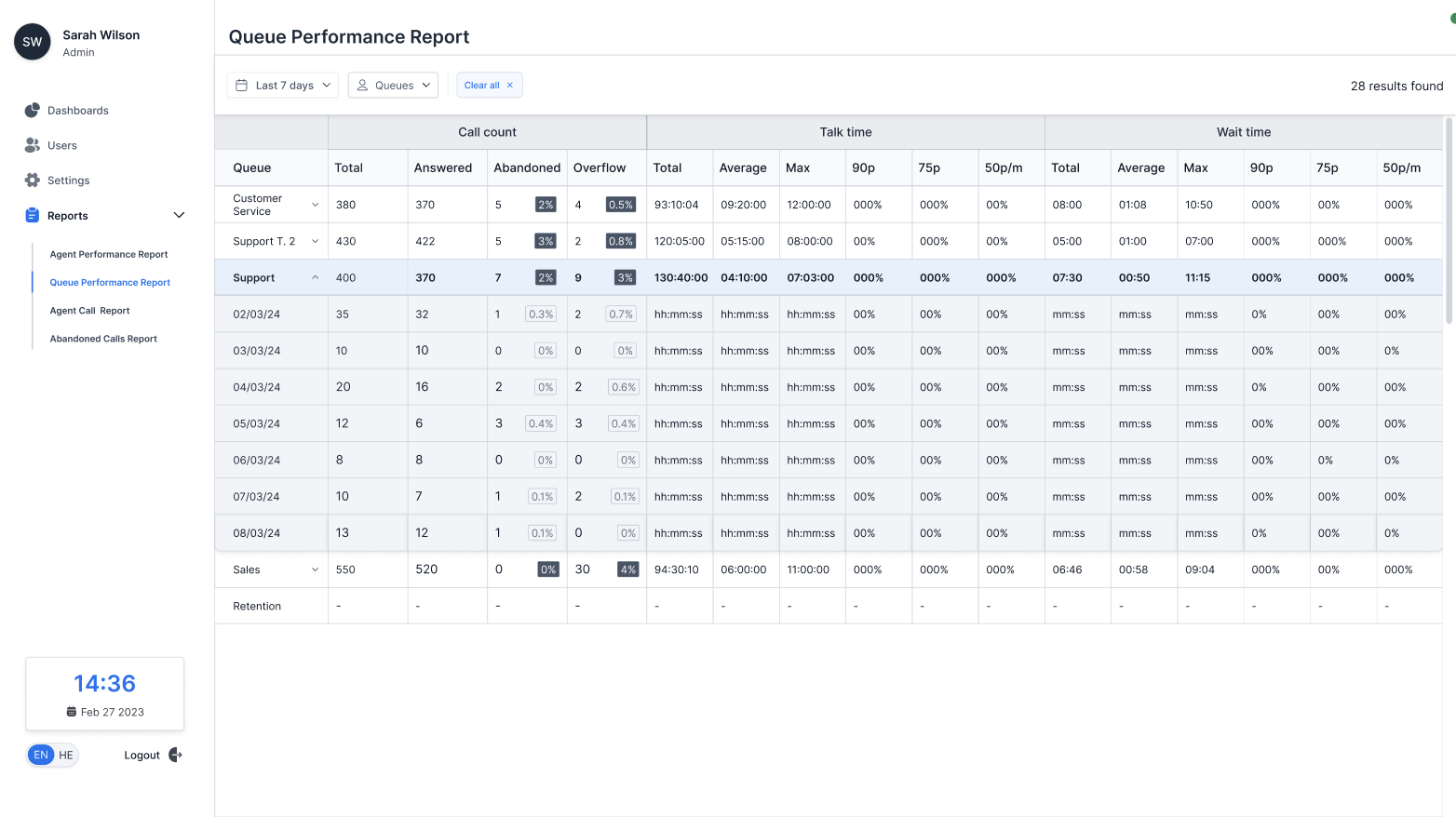Image resolution: width=1456 pixels, height=817 pixels.
Task: Open the Last 7 days dropdown
Action: pyautogui.click(x=283, y=86)
